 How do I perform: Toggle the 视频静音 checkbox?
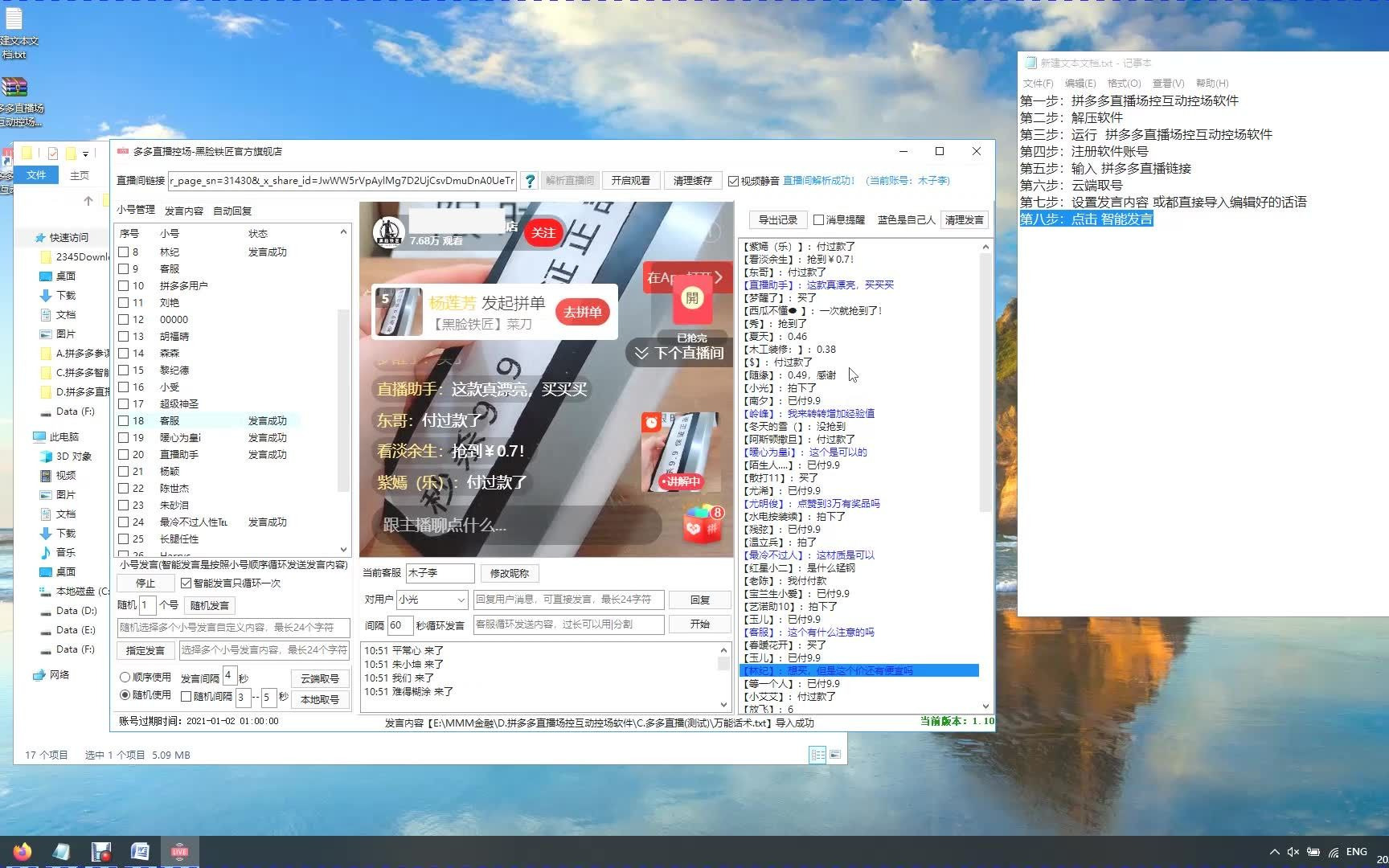(733, 181)
